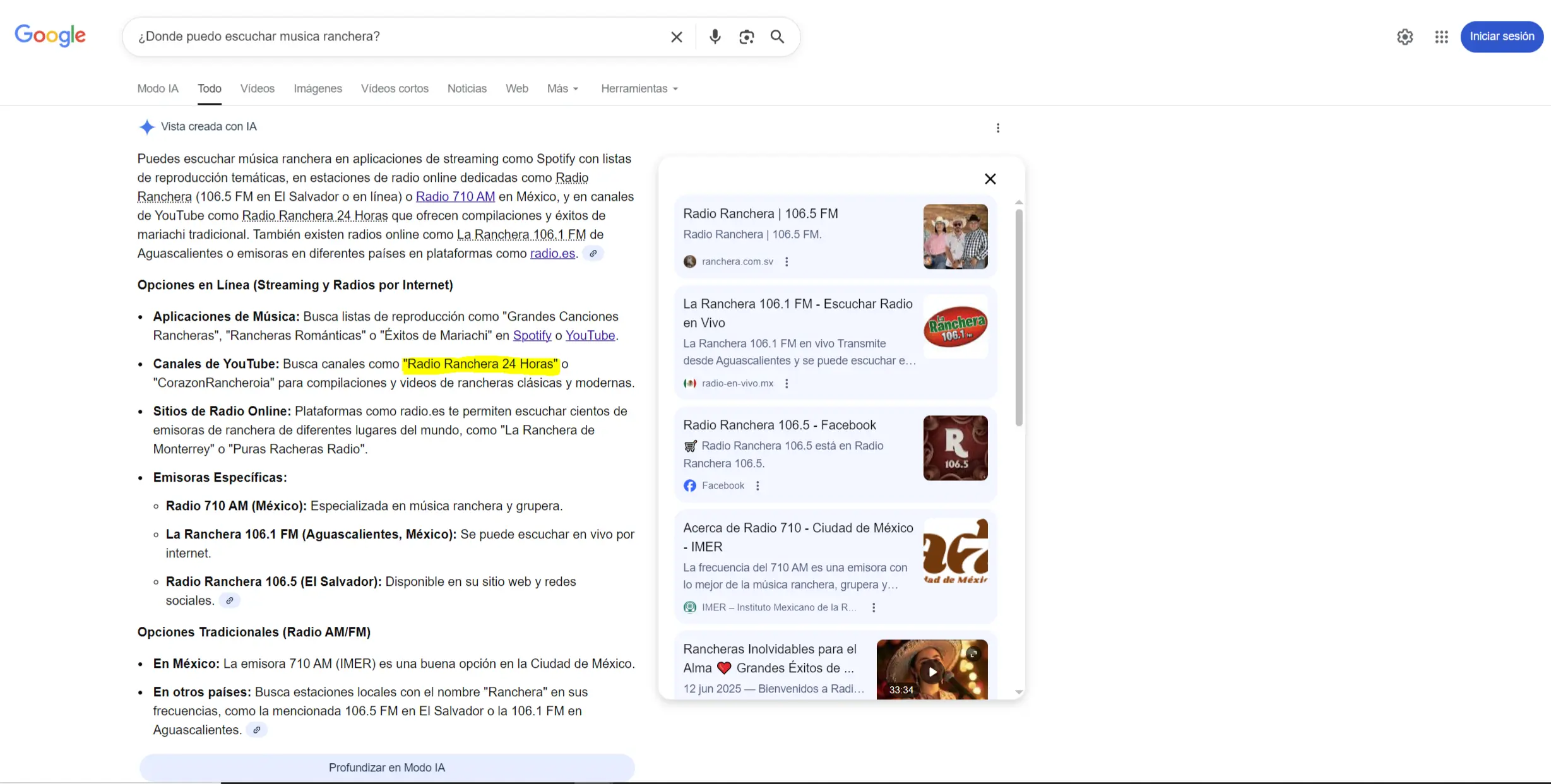The image size is (1551, 784).
Task: Click the IMER source favicon
Action: 690,607
